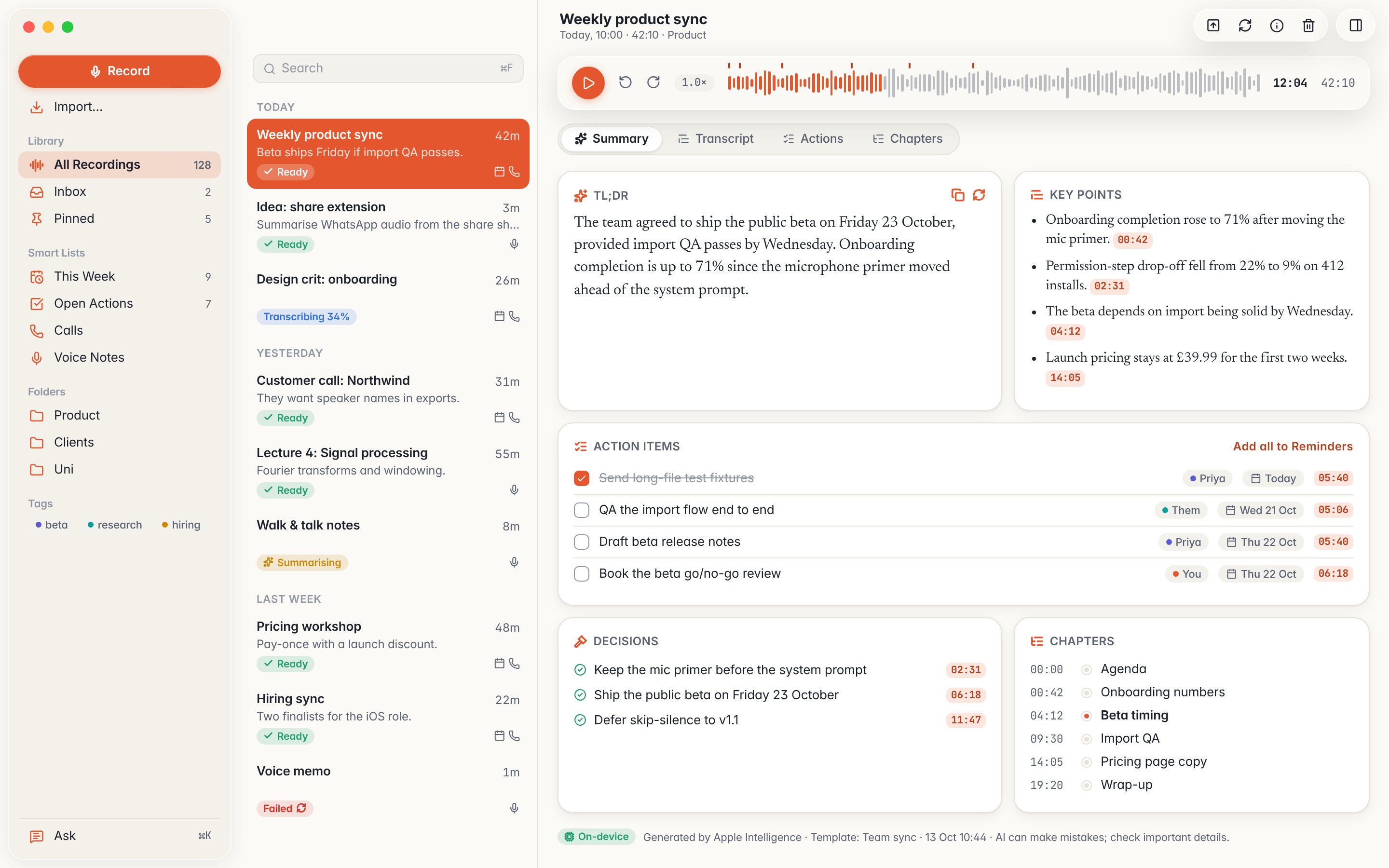Viewport: 1389px width, 868px height.
Task: Skip forward with the forward icon
Action: pyautogui.click(x=653, y=82)
